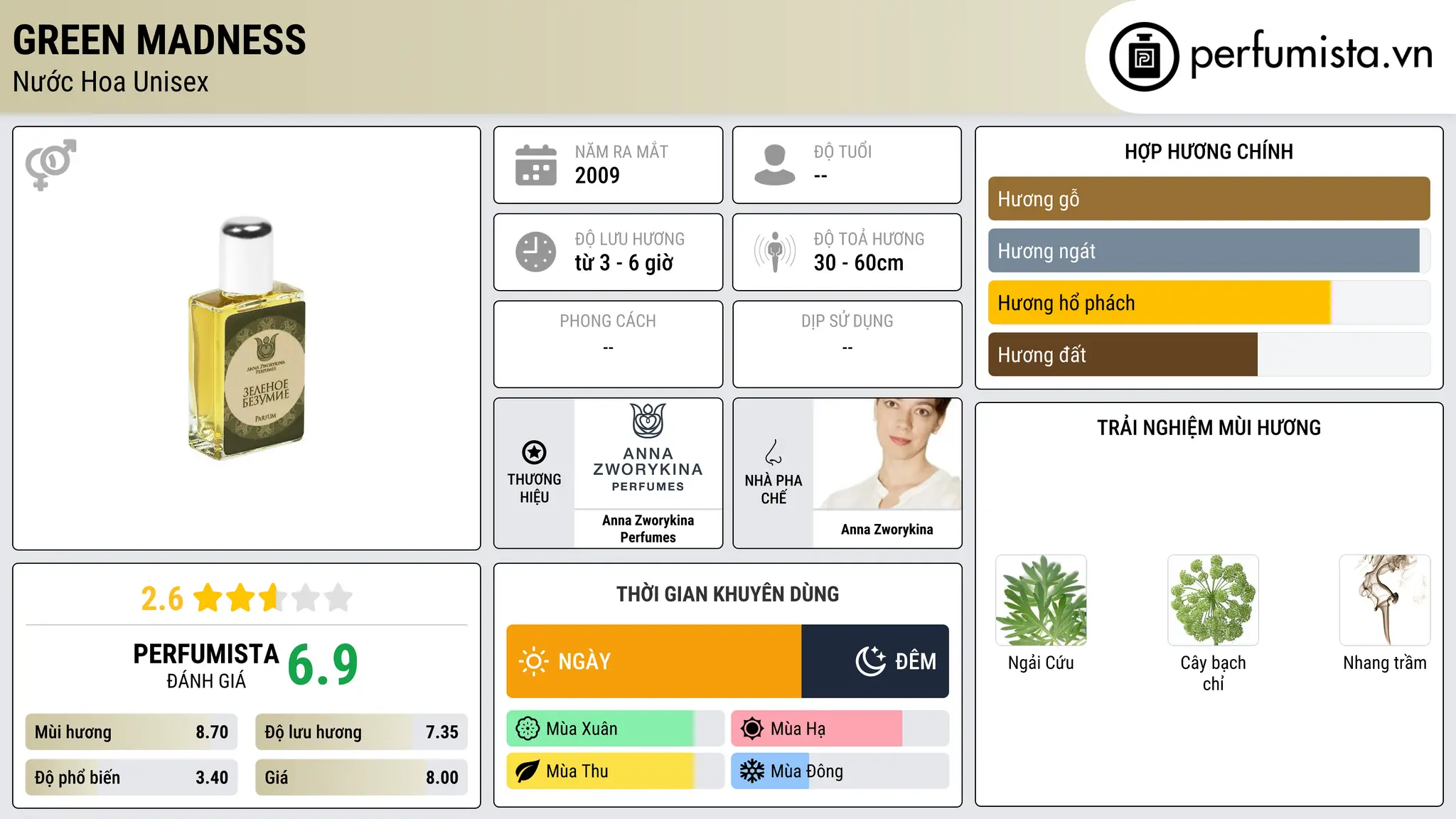Click the NĂM RA MẮT label
Viewport: 1456px width, 819px height.
click(621, 152)
